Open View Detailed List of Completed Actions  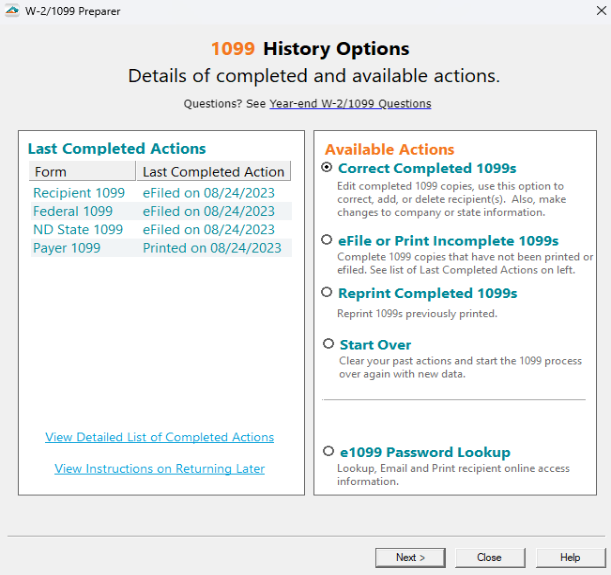159,437
